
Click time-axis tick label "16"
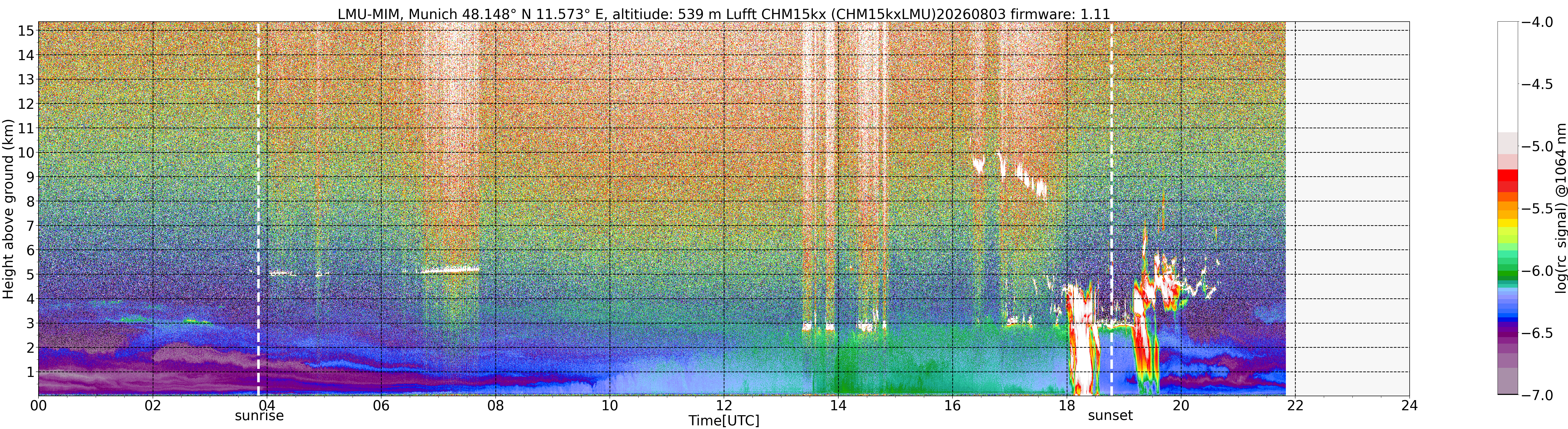pyautogui.click(x=953, y=406)
